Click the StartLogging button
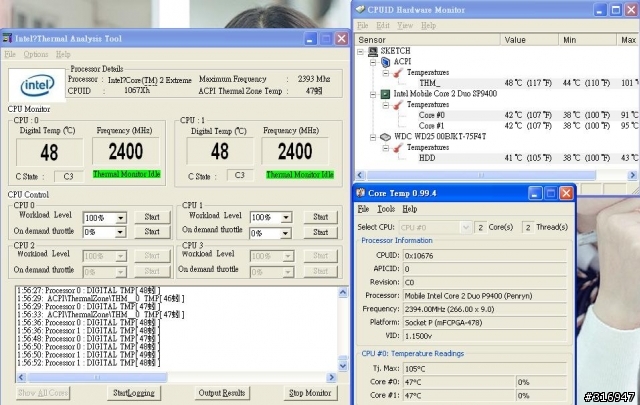 (x=134, y=393)
